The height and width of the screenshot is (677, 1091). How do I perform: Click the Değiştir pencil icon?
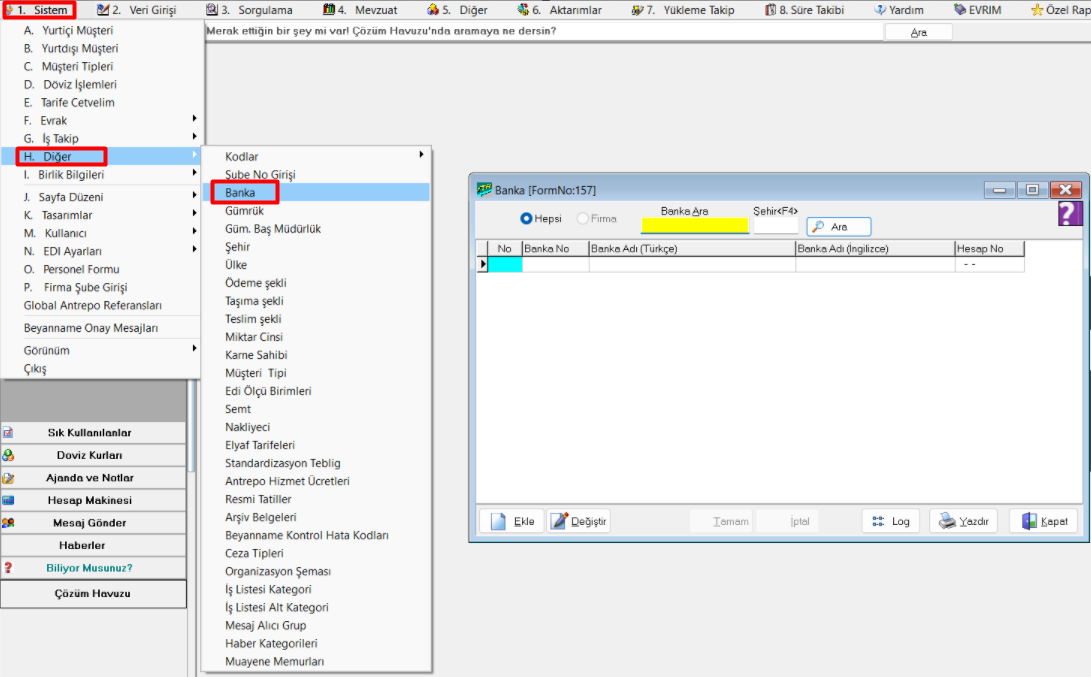coord(559,521)
